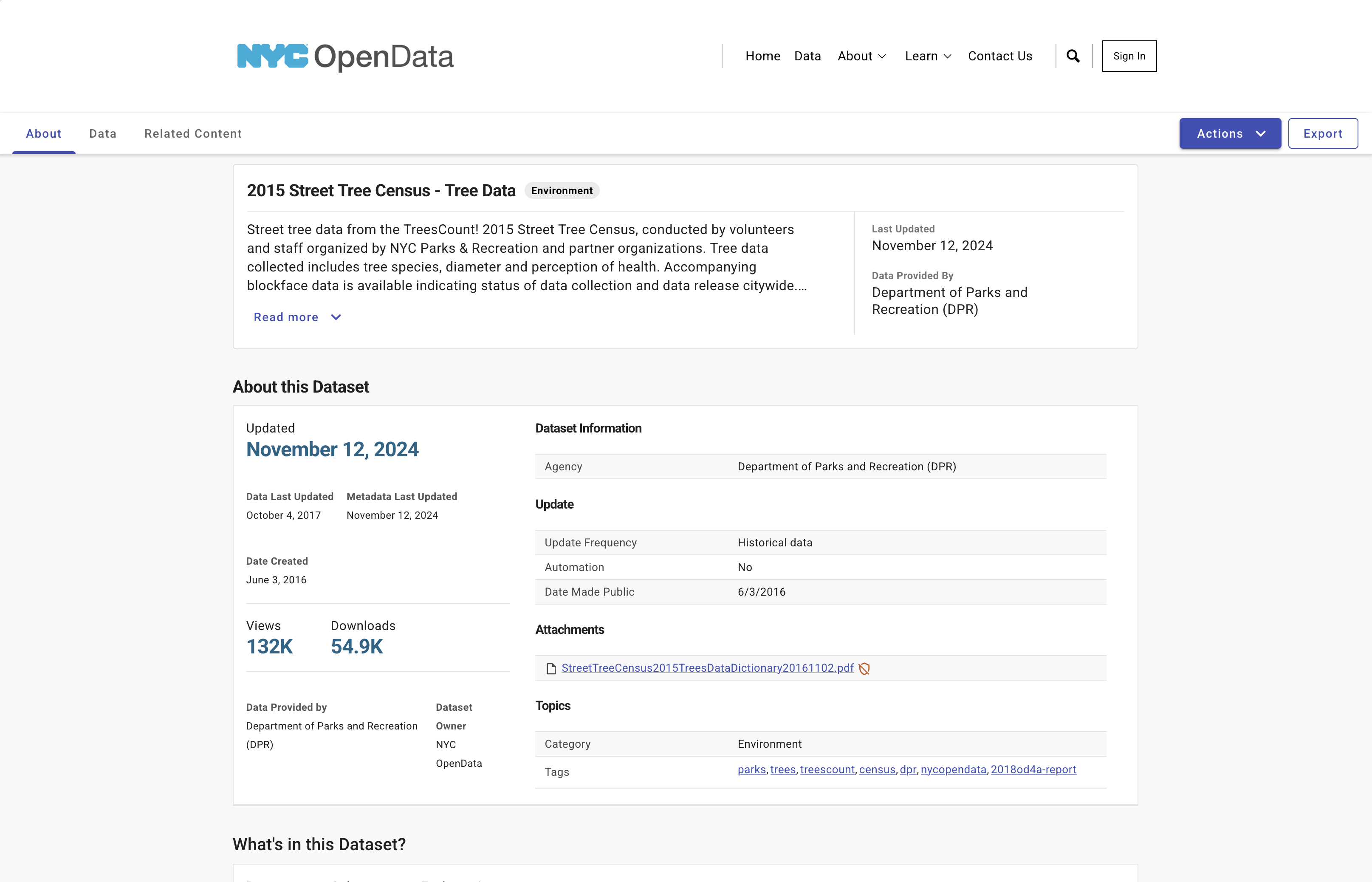Screen dimensions: 1372x882
Task: Click the parks tag
Action: click(x=751, y=770)
